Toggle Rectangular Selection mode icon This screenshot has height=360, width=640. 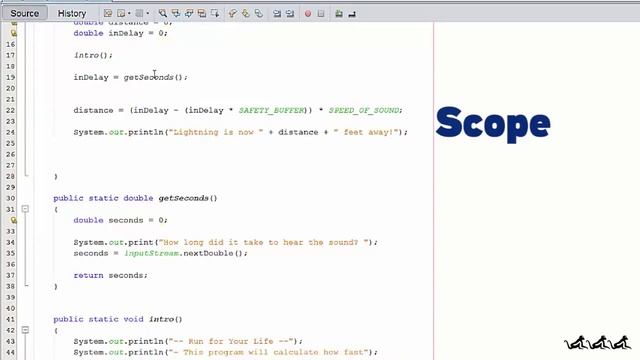(215, 13)
